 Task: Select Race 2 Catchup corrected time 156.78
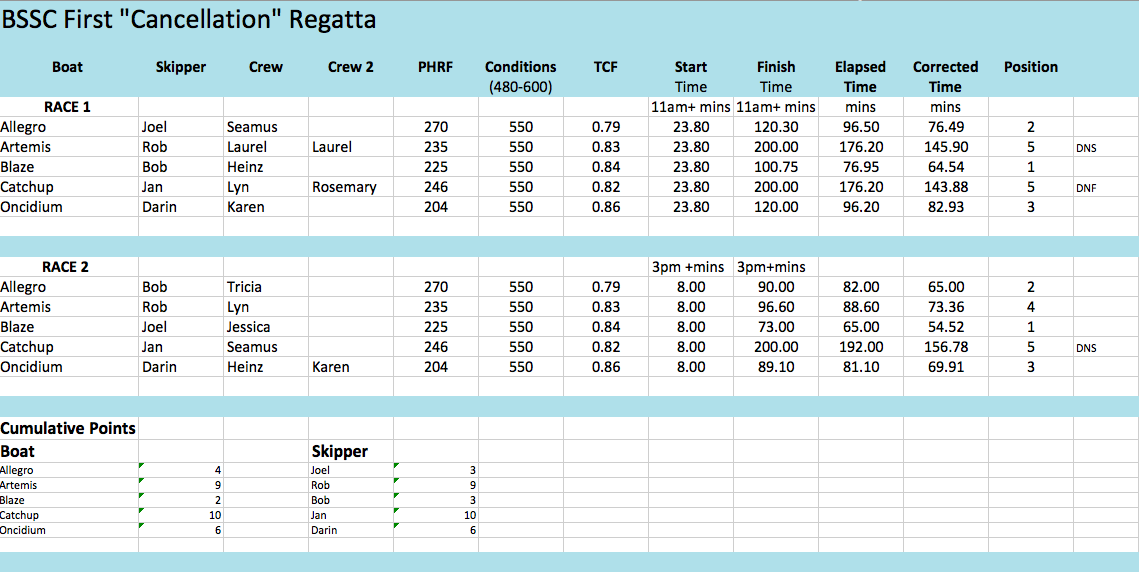click(945, 347)
